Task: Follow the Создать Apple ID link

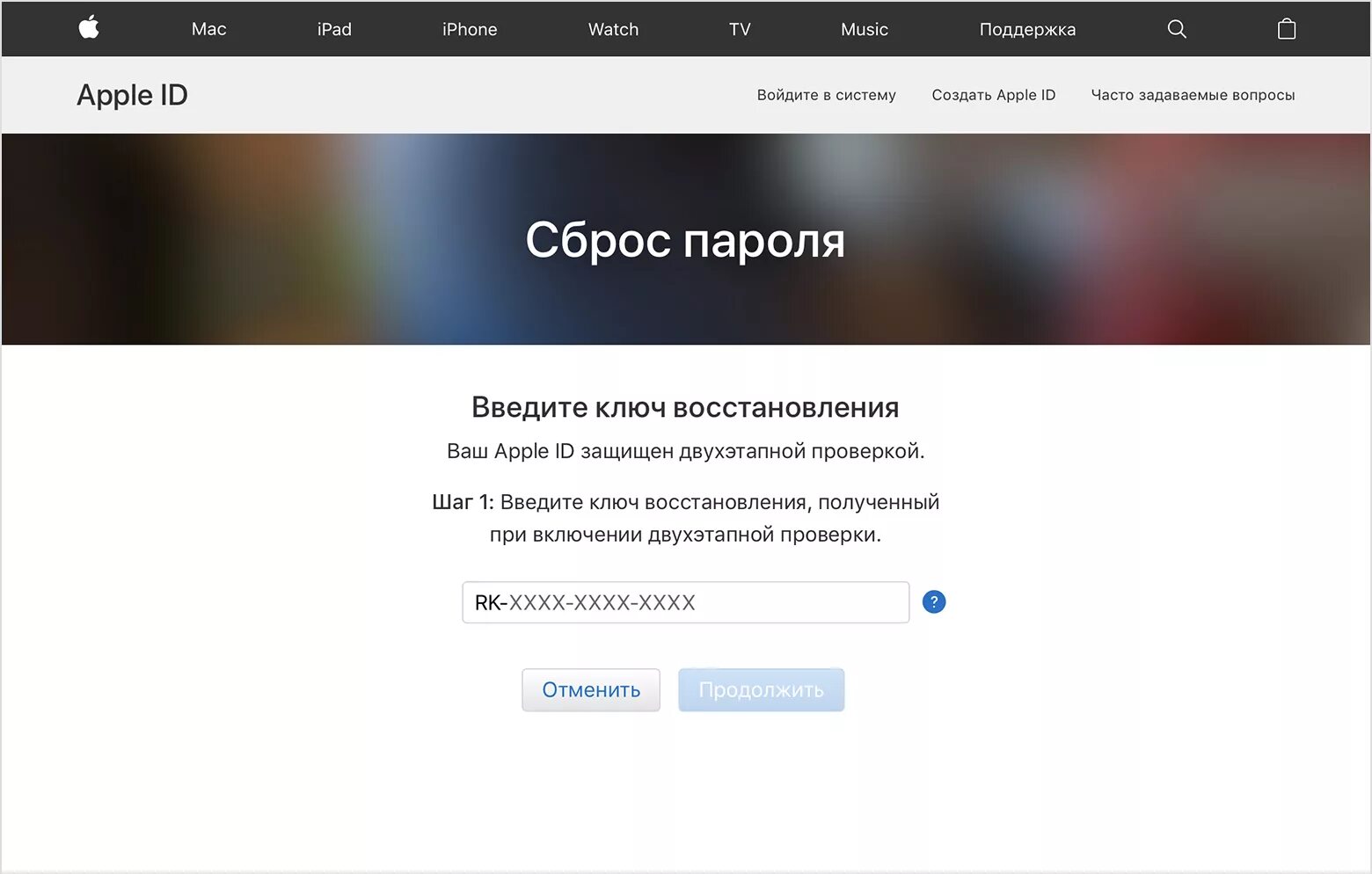Action: [x=993, y=95]
